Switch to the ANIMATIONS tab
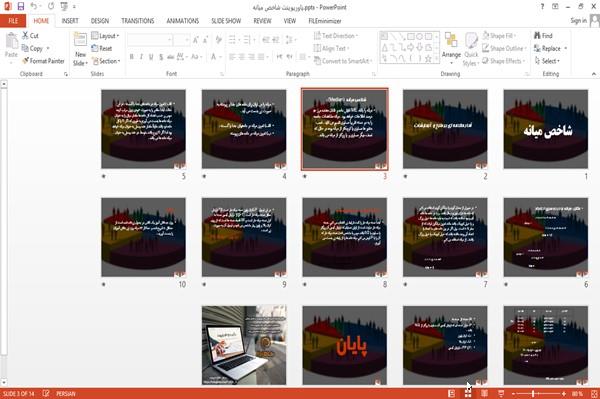This screenshot has height=399, width=600. point(183,21)
